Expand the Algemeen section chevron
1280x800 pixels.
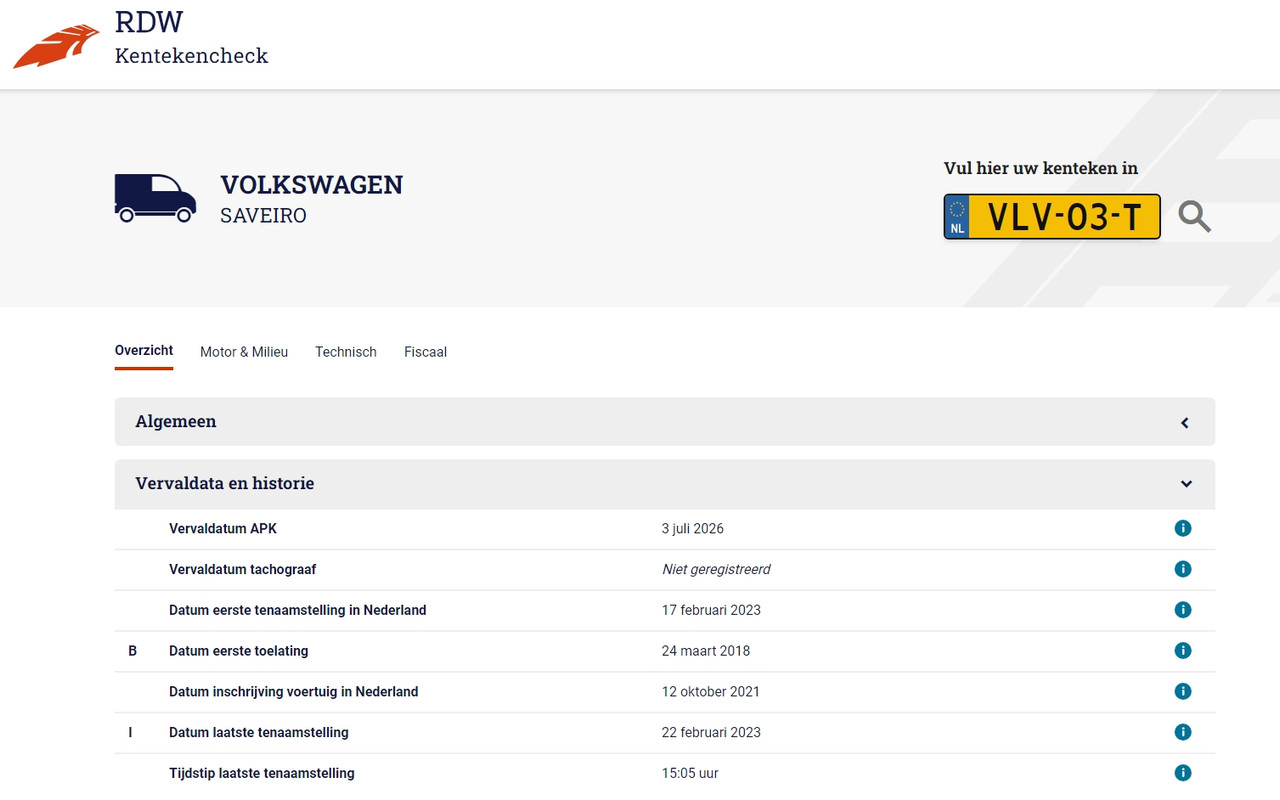click(x=1185, y=423)
